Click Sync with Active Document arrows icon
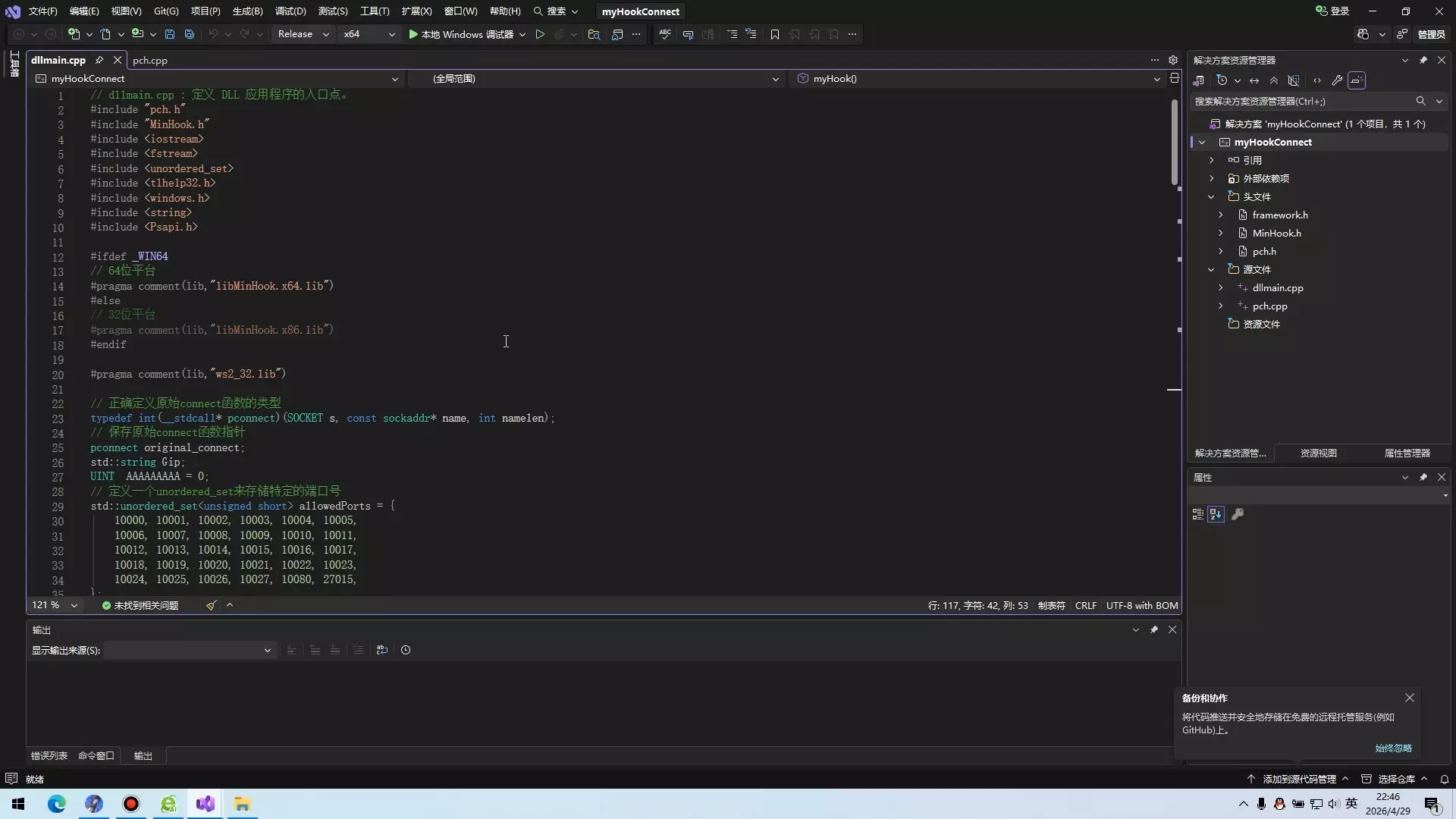1456x819 pixels. 1254,80
